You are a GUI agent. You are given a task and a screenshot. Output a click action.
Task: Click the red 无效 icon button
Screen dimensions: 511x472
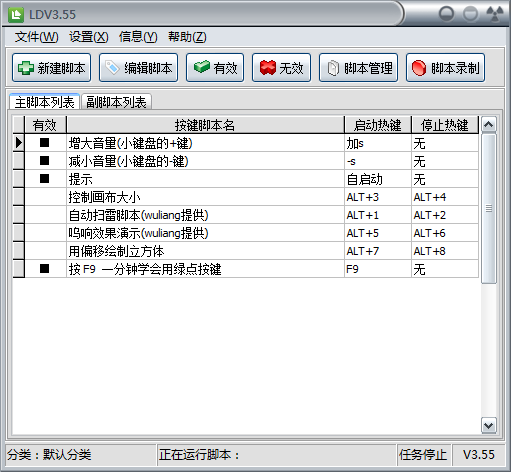point(268,68)
